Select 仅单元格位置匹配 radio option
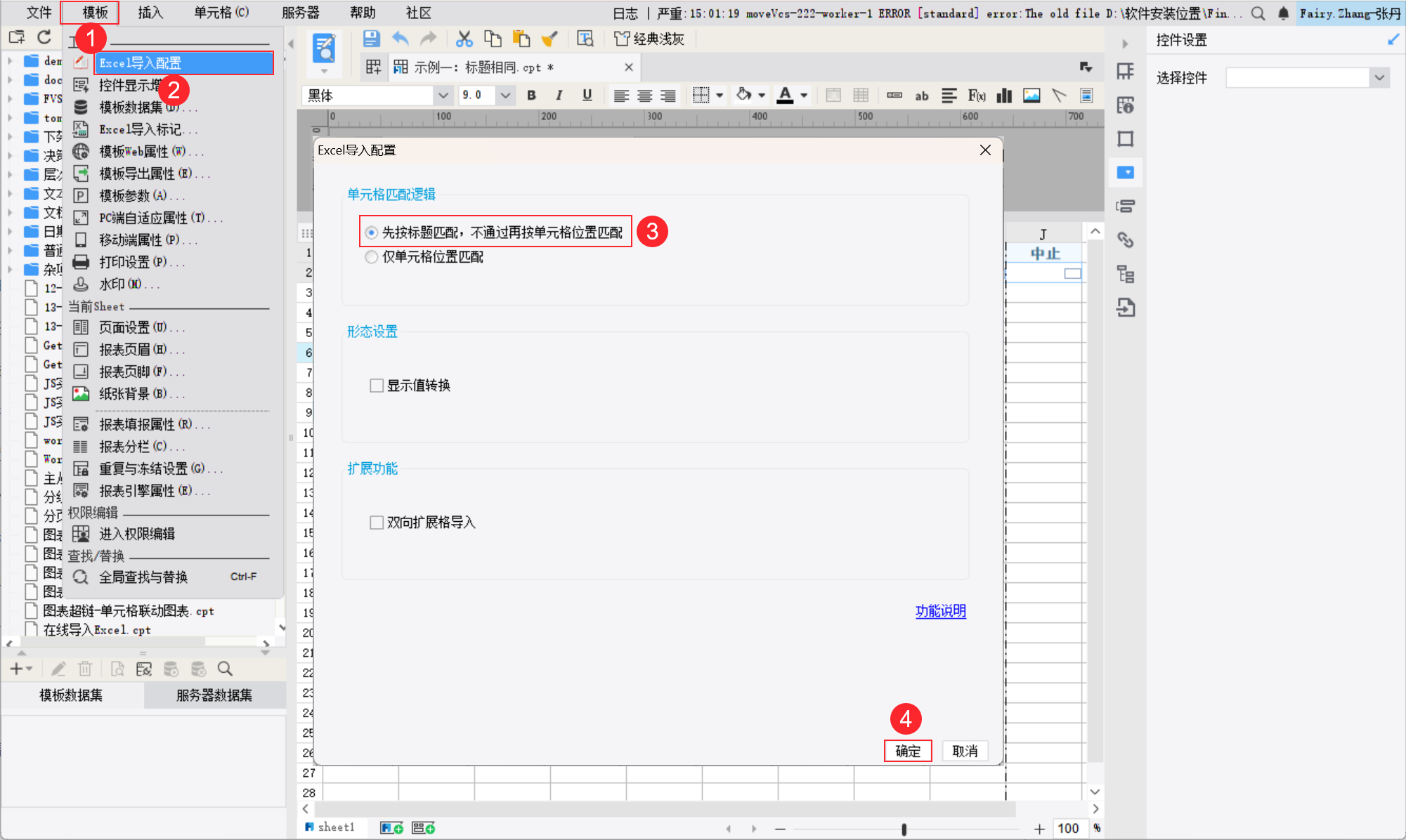The image size is (1406, 840). coord(372,257)
